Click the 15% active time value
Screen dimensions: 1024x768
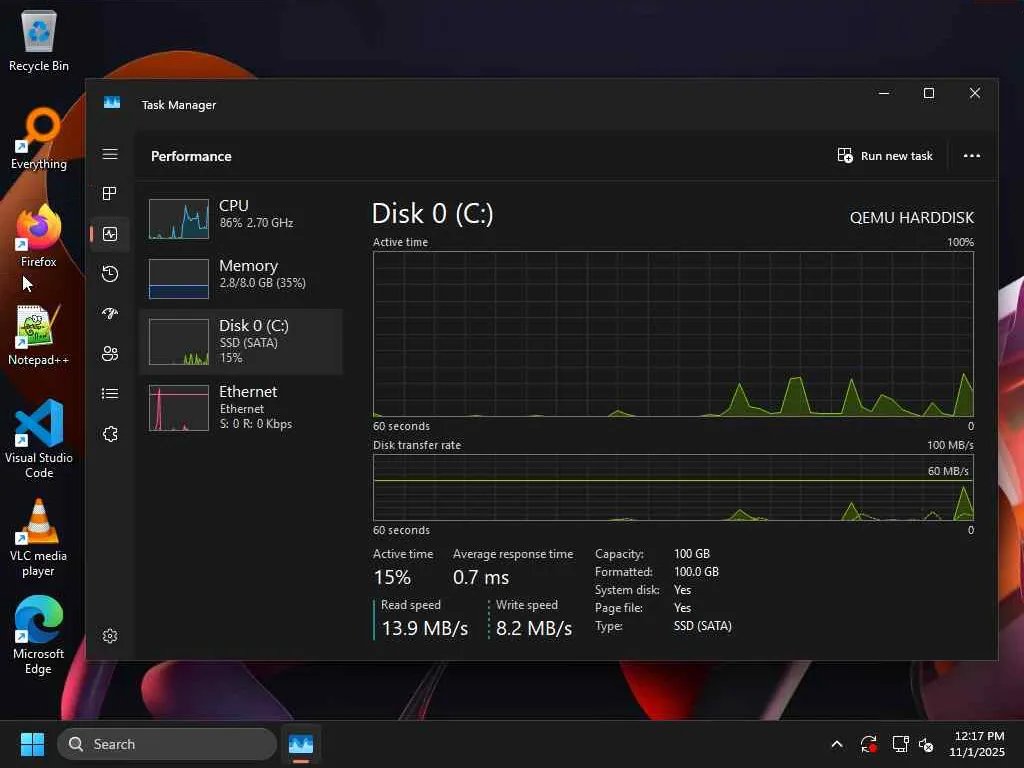tap(392, 577)
